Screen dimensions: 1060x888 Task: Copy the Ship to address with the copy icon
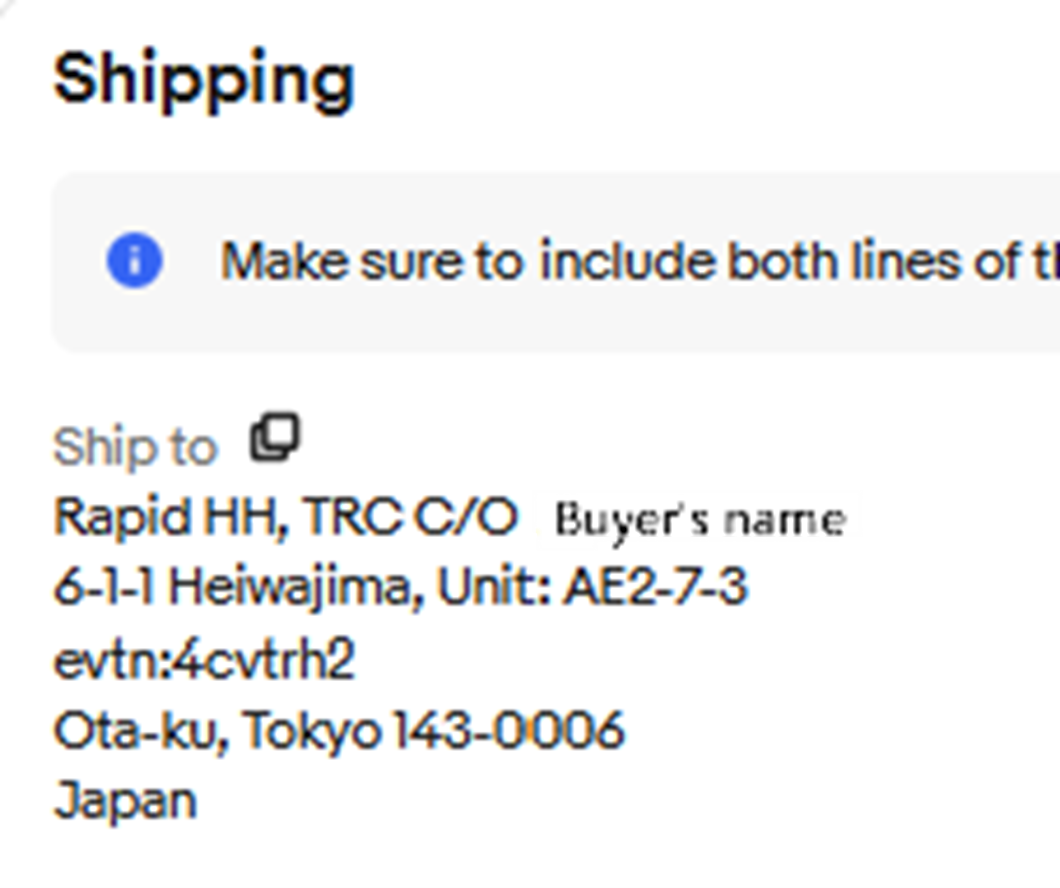pyautogui.click(x=274, y=437)
